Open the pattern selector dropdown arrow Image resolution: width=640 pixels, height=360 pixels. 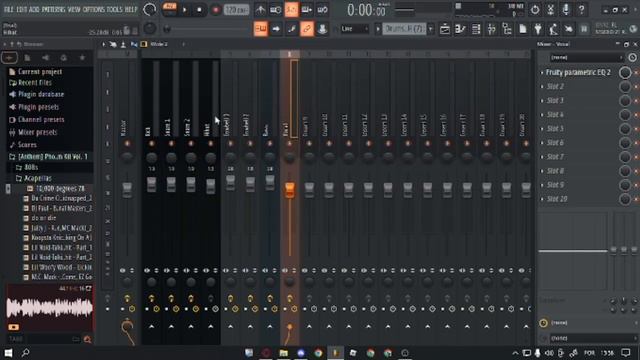pyautogui.click(x=431, y=29)
